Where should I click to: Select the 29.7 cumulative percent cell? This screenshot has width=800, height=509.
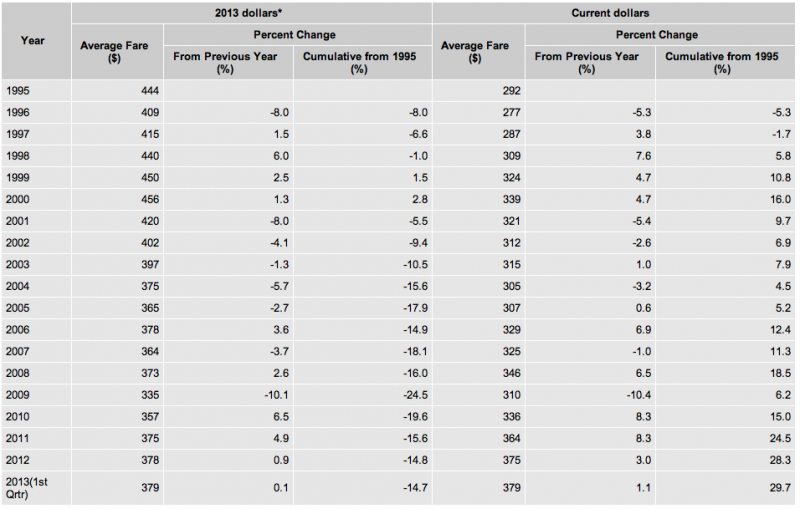pos(725,488)
